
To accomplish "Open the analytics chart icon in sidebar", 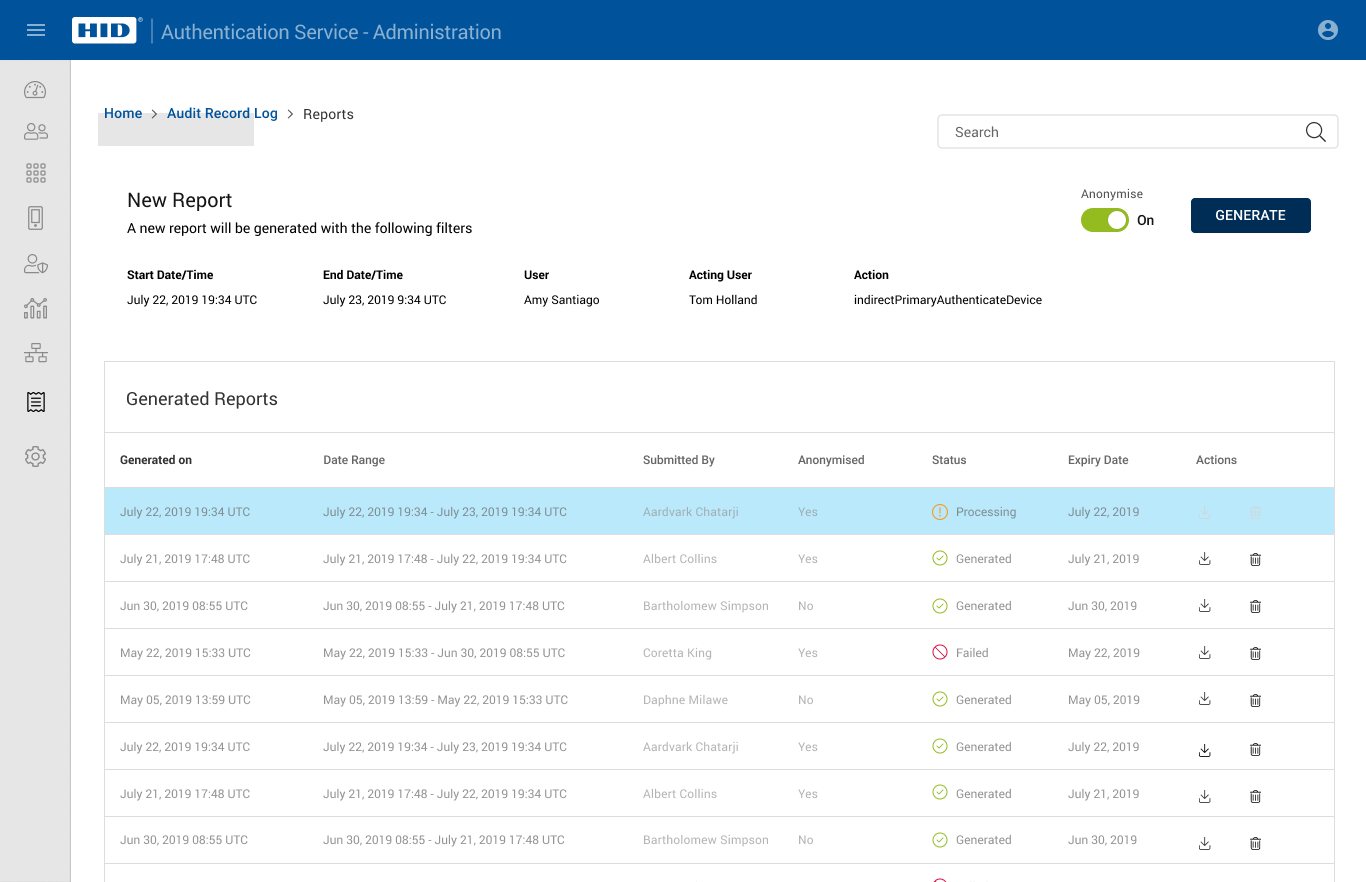I will click(36, 308).
